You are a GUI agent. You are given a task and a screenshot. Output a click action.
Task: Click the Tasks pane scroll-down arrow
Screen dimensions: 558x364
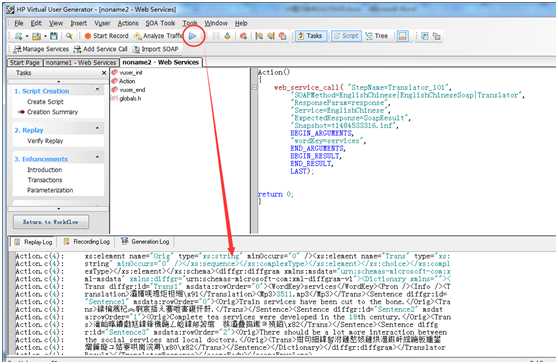(x=59, y=209)
